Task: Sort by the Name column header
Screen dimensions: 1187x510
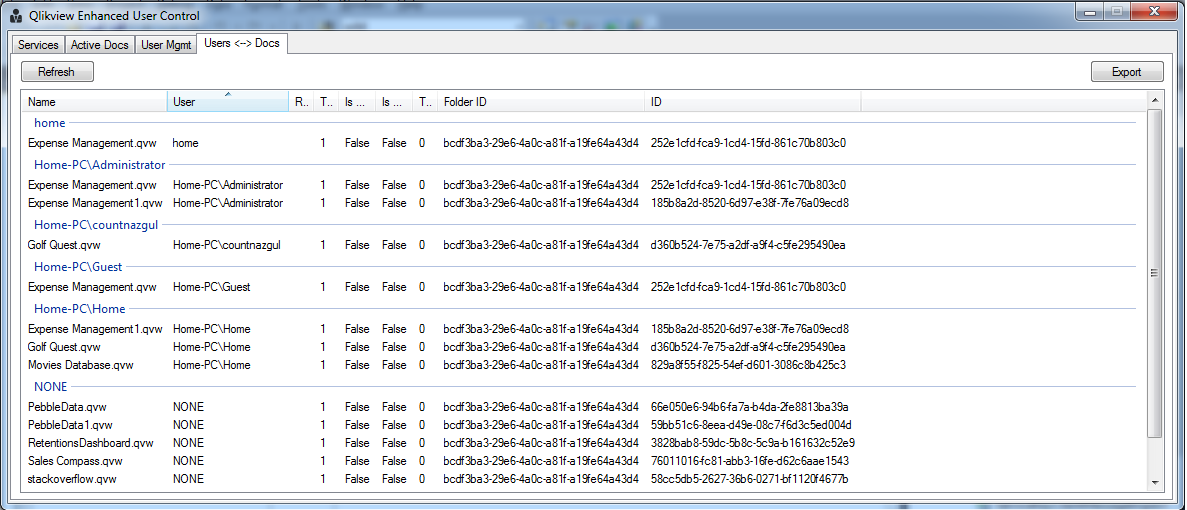Action: pyautogui.click(x=95, y=101)
